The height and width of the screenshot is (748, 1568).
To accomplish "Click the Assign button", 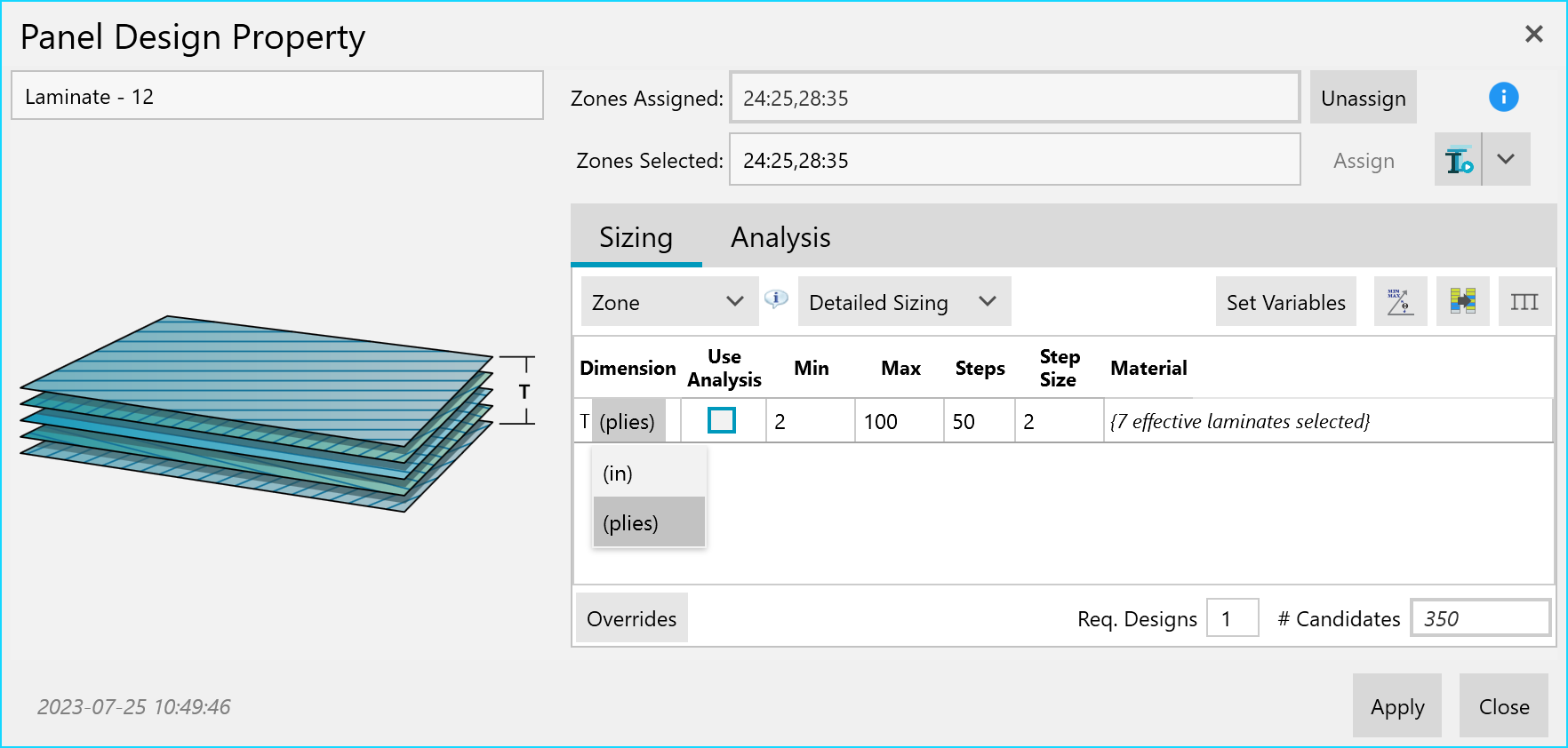I will coord(1363,160).
